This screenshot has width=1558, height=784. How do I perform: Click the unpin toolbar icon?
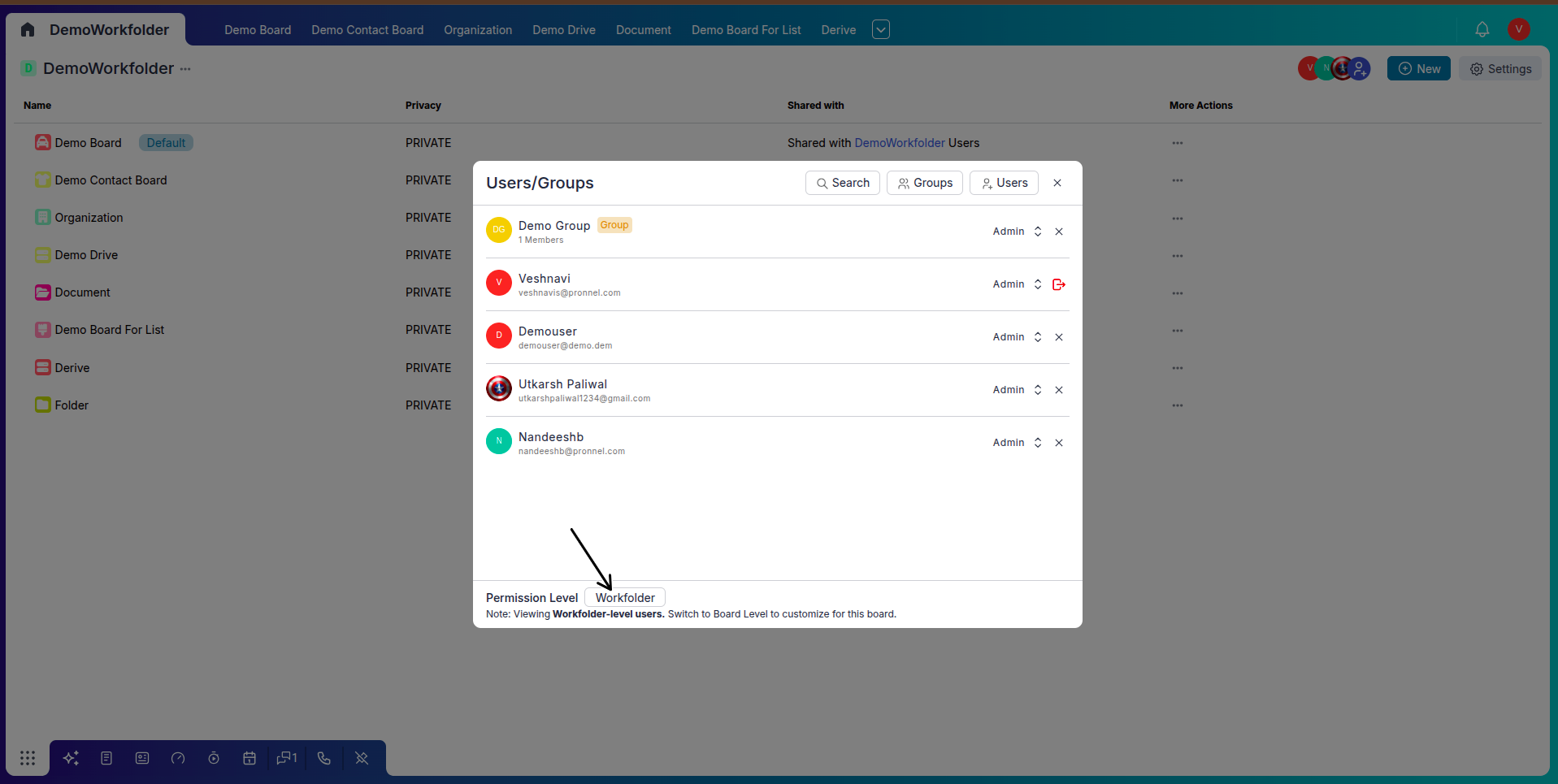pyautogui.click(x=362, y=758)
